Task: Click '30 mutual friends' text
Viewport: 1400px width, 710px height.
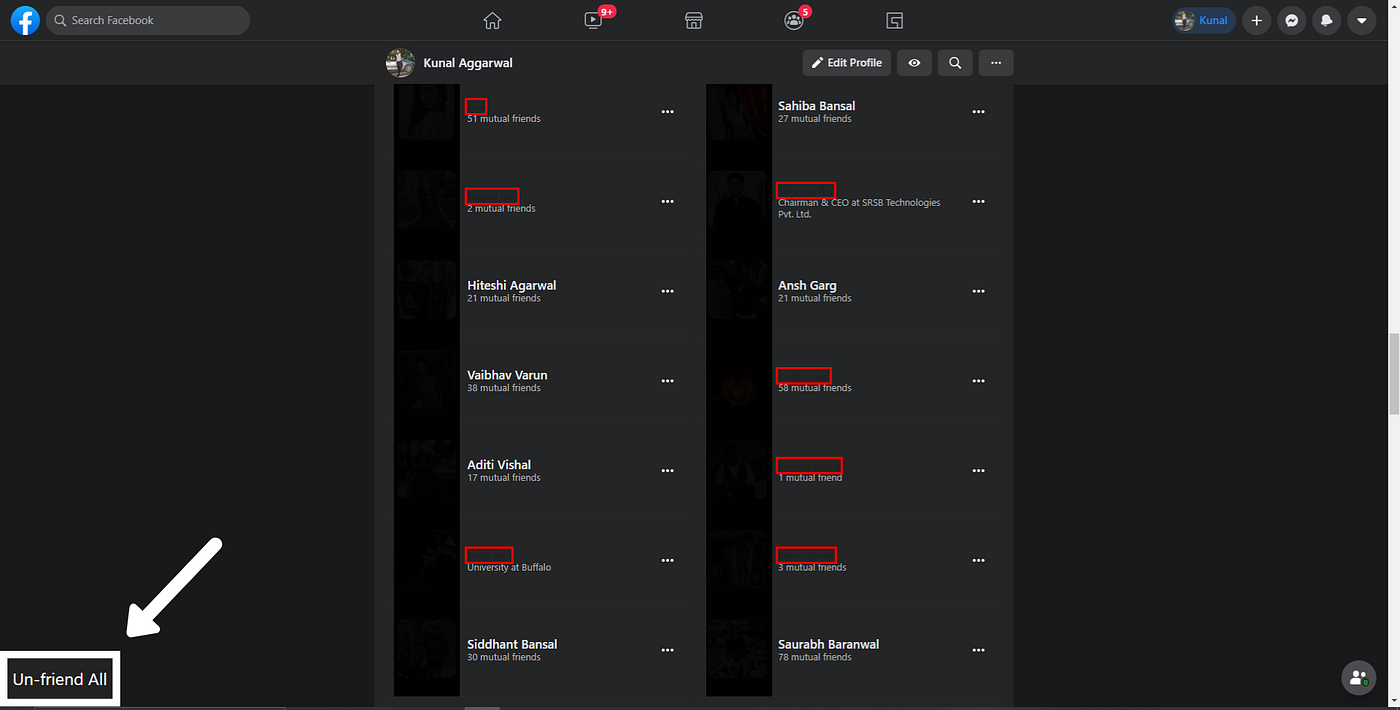Action: 503,657
